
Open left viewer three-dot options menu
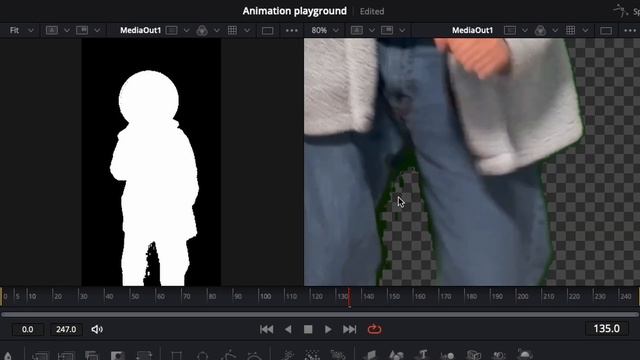pyautogui.click(x=291, y=31)
